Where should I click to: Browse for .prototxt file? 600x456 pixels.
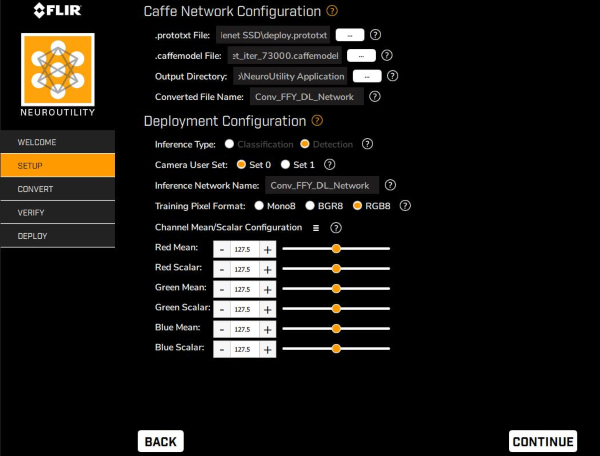[350, 35]
